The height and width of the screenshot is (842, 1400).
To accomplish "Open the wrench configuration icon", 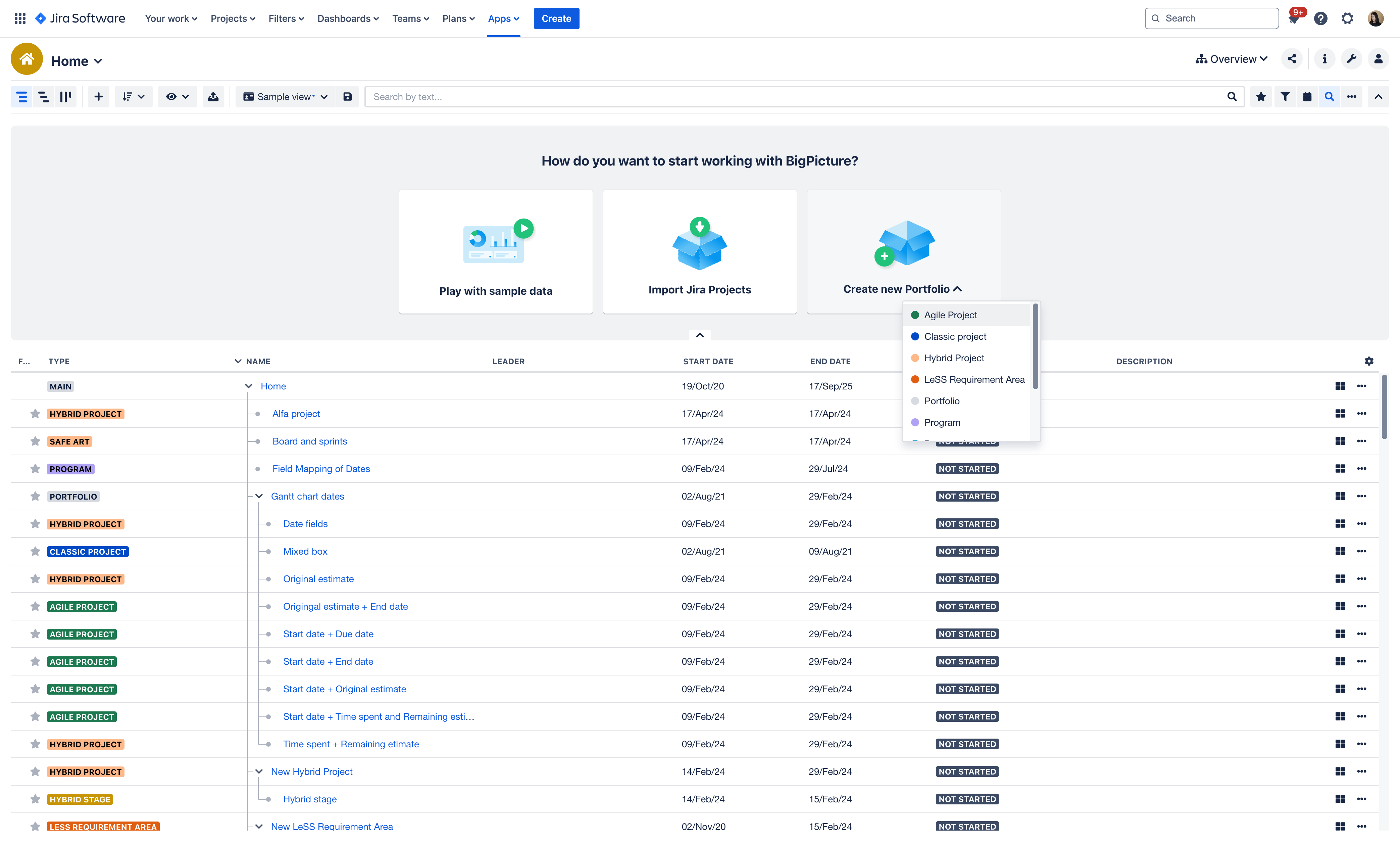I will (1351, 58).
